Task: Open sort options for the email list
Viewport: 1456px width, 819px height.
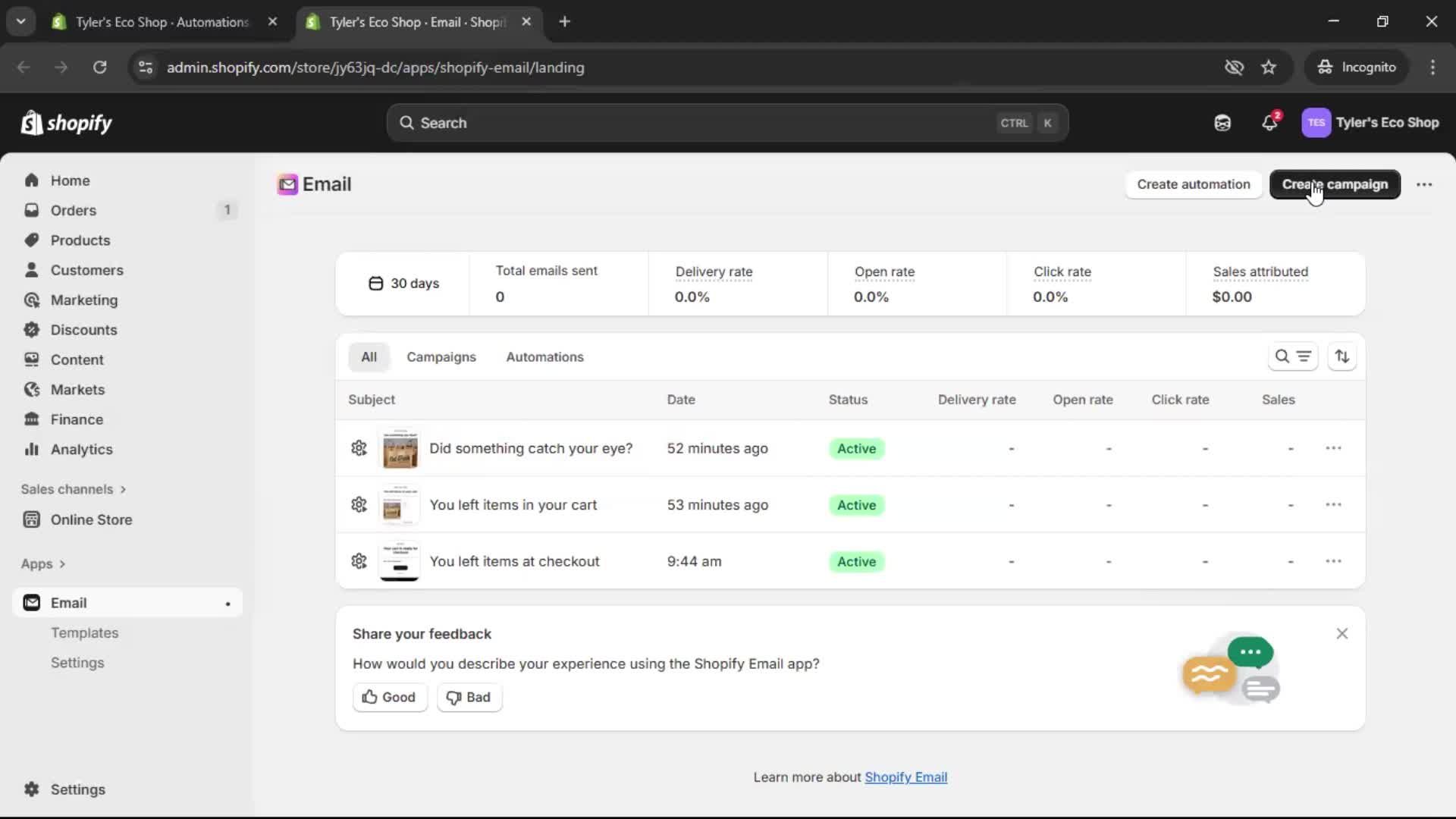Action: [x=1342, y=356]
